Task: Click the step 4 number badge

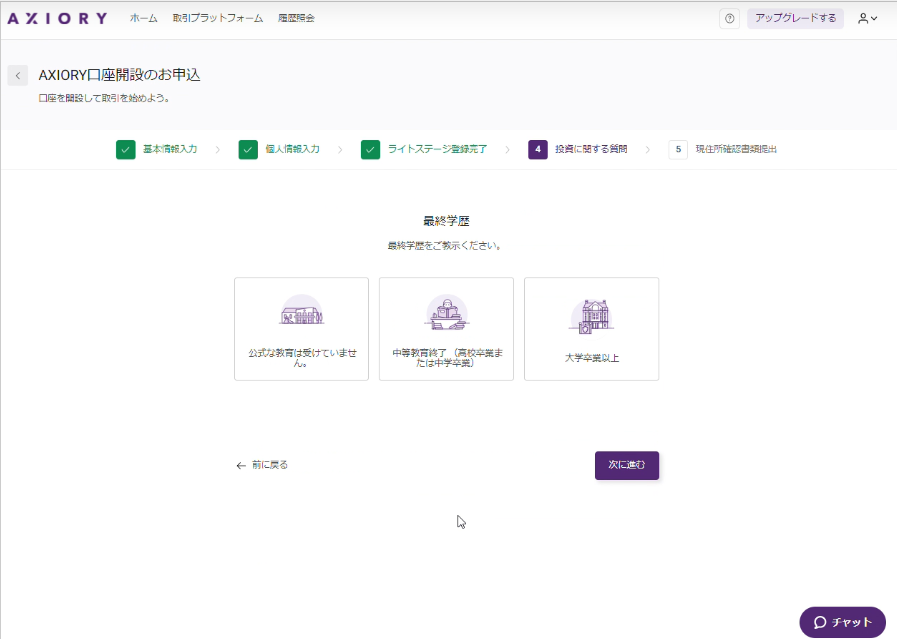Action: (x=537, y=150)
